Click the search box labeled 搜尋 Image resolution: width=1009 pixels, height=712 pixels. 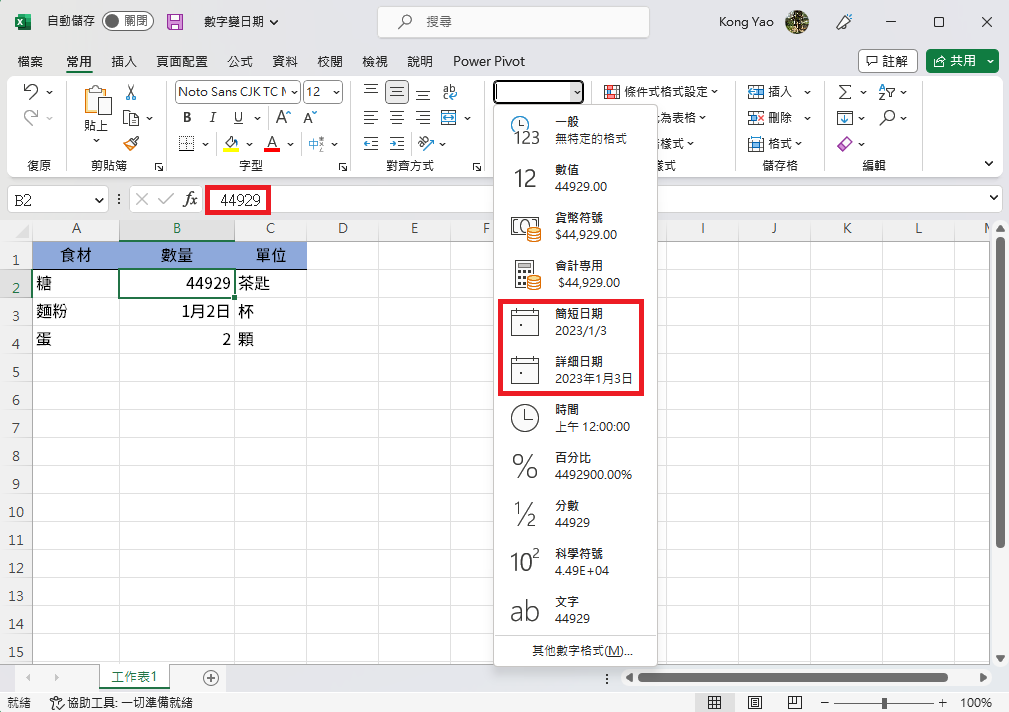[512, 22]
